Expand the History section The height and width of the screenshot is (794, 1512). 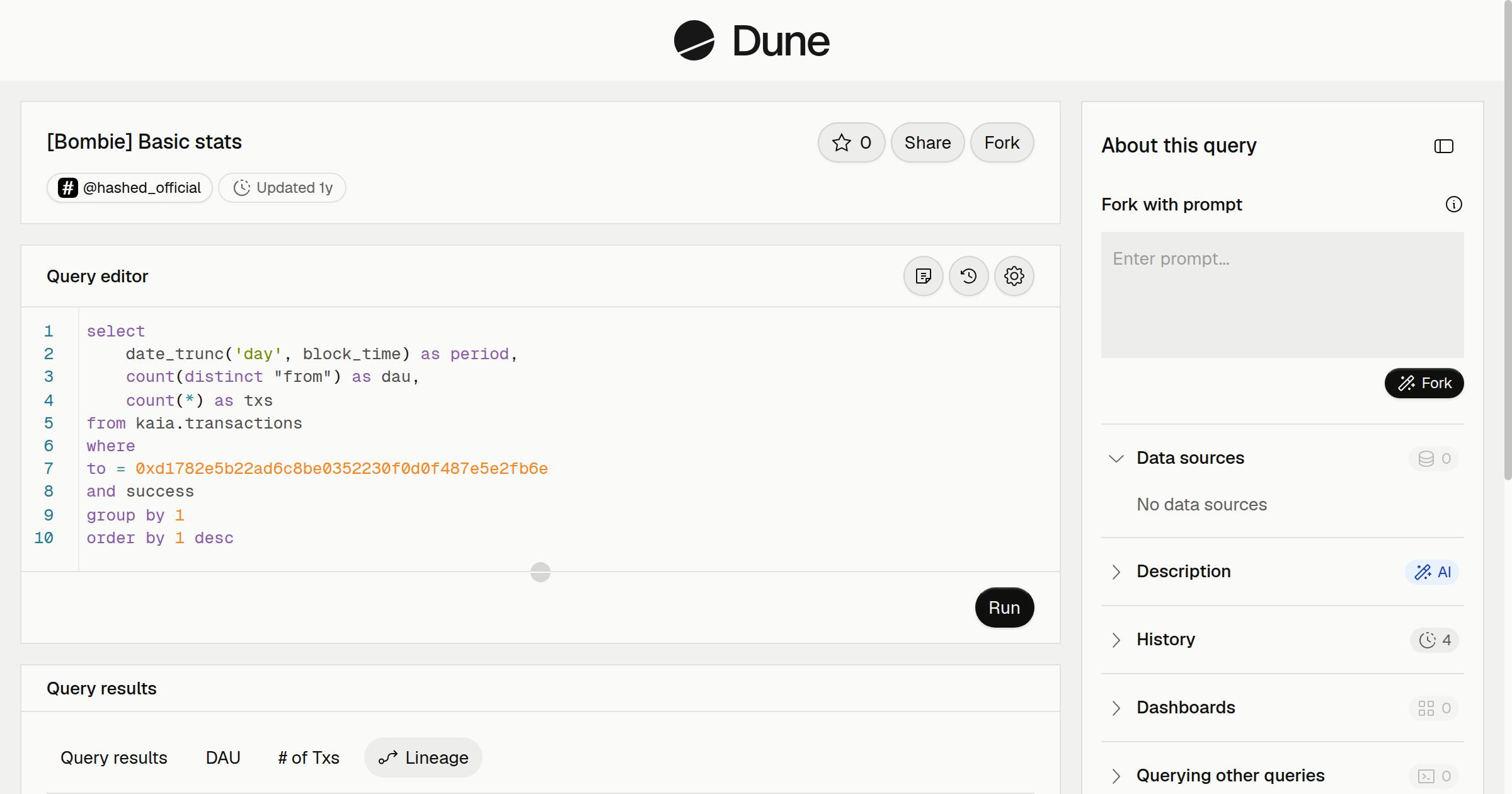1116,640
